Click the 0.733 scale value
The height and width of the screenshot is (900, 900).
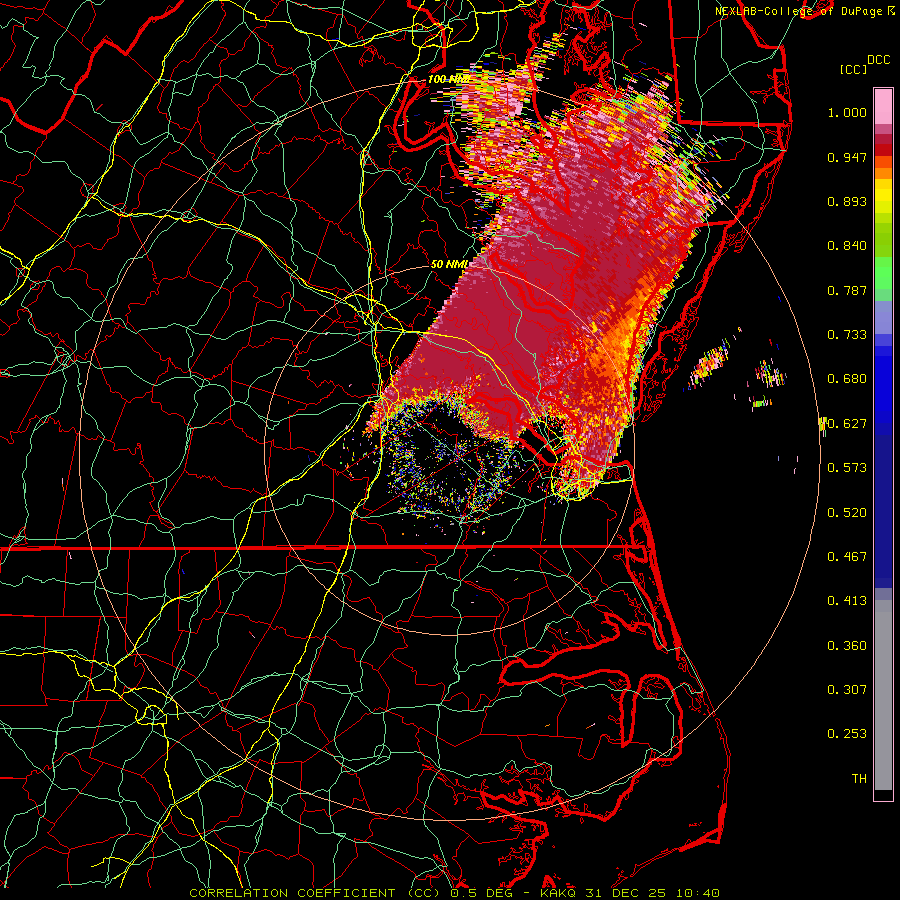tap(847, 335)
